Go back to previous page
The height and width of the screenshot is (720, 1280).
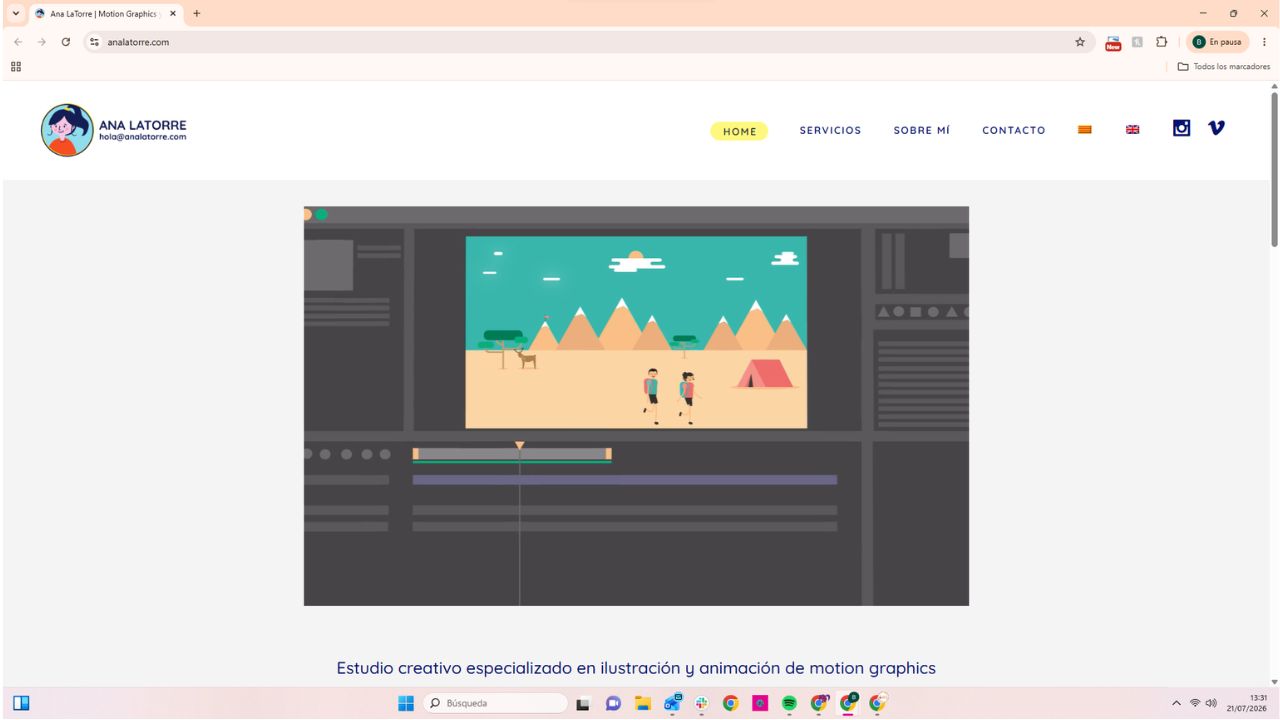coord(18,42)
